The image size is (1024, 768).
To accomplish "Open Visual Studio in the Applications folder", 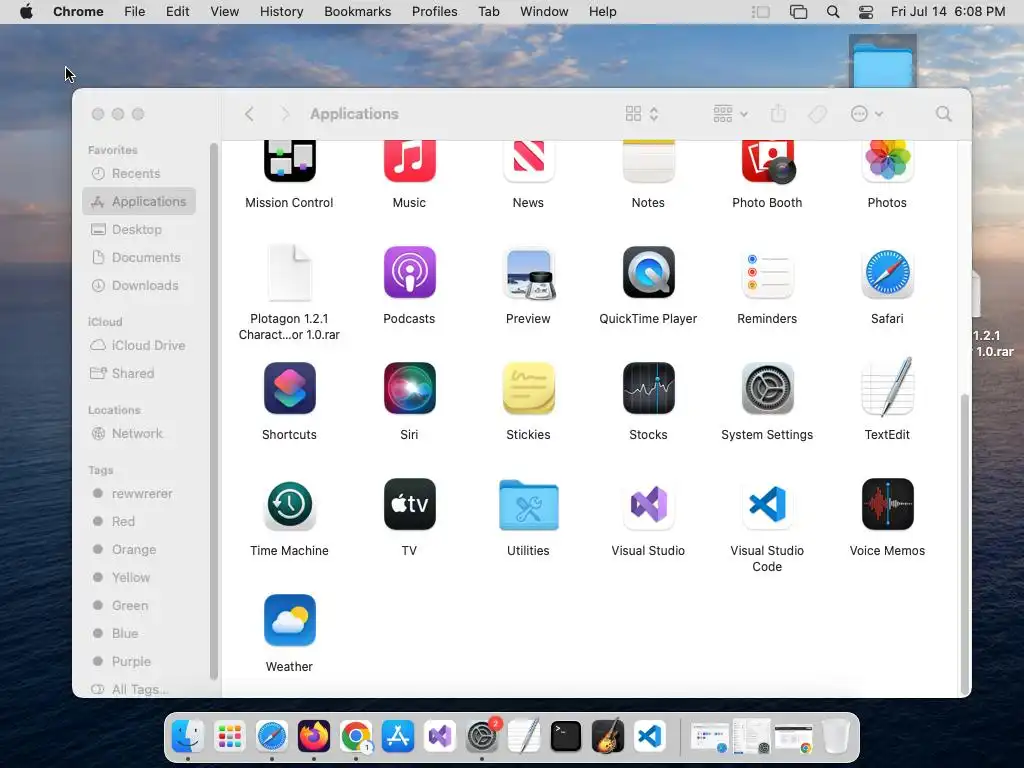I will (x=648, y=504).
